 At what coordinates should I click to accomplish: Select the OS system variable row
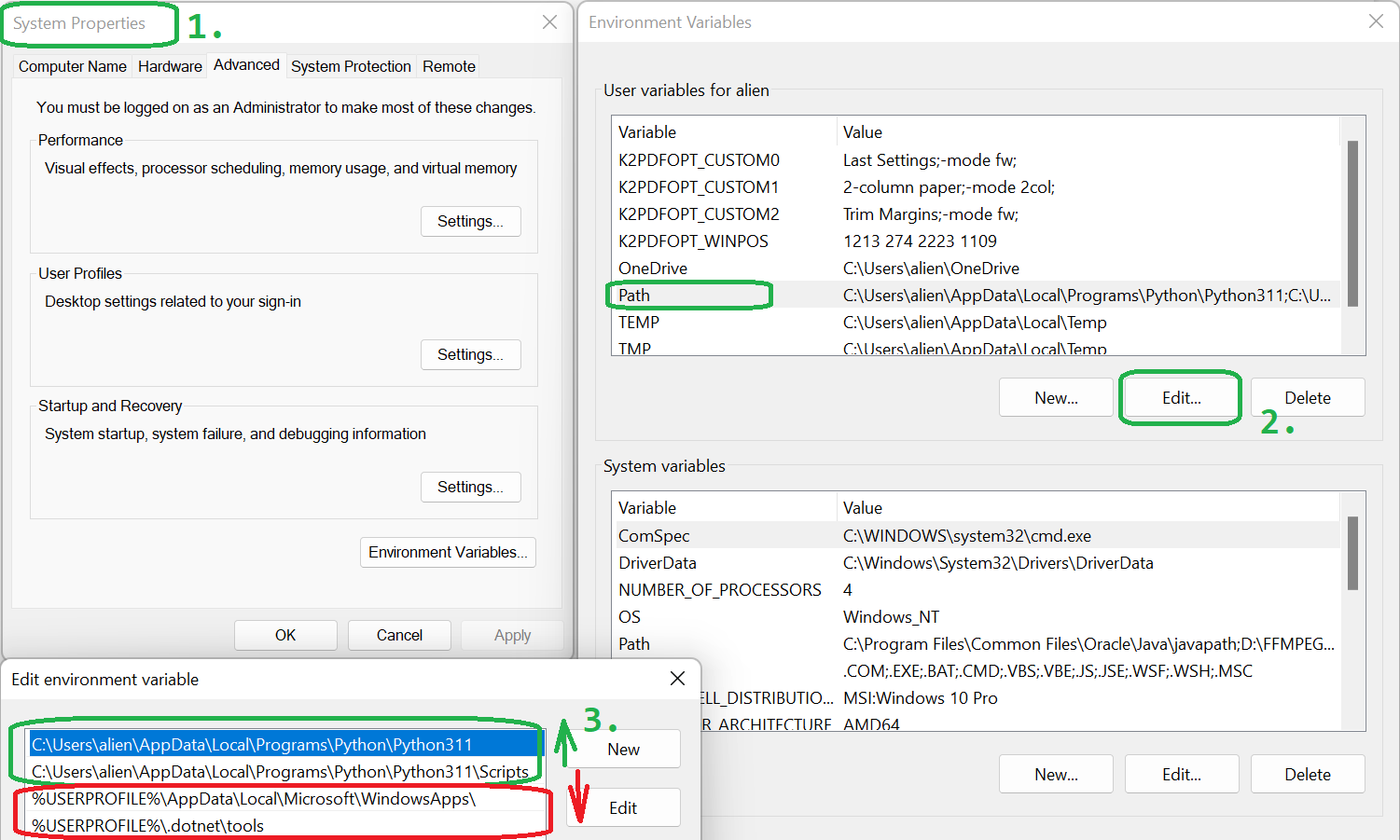(976, 617)
